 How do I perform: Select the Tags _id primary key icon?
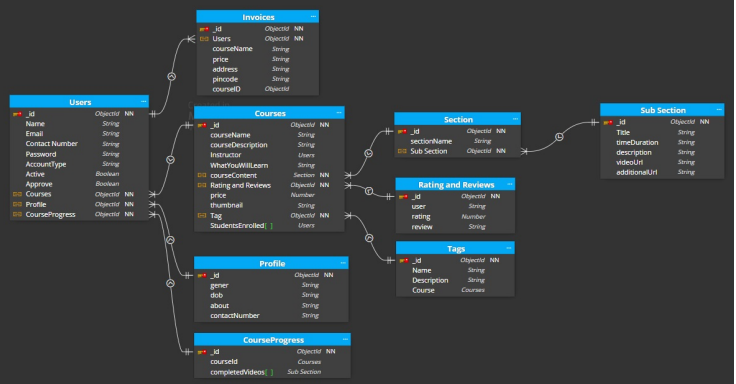[404, 261]
